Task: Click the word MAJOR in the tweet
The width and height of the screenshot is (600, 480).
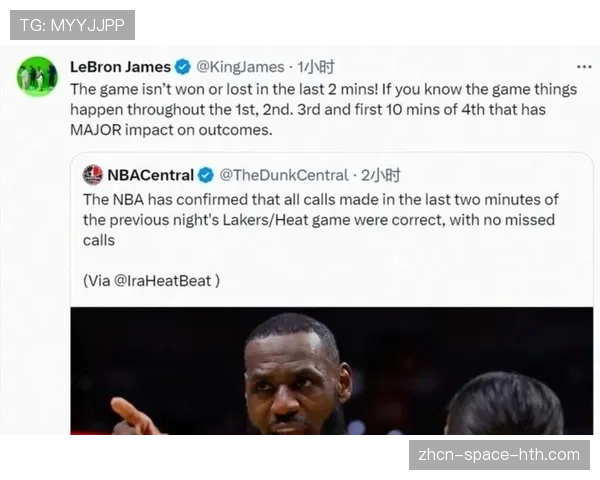Action: 96,130
